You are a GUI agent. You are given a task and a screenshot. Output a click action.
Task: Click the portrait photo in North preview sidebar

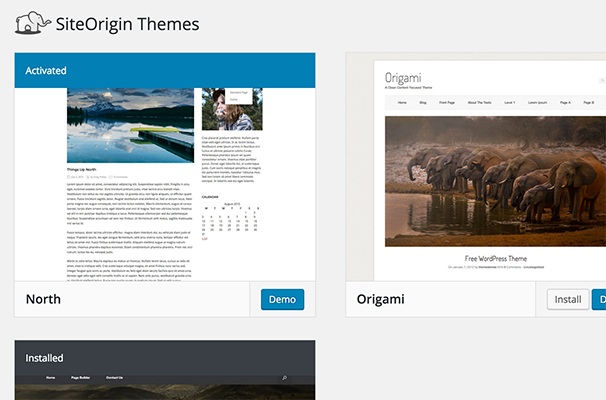click(x=232, y=109)
